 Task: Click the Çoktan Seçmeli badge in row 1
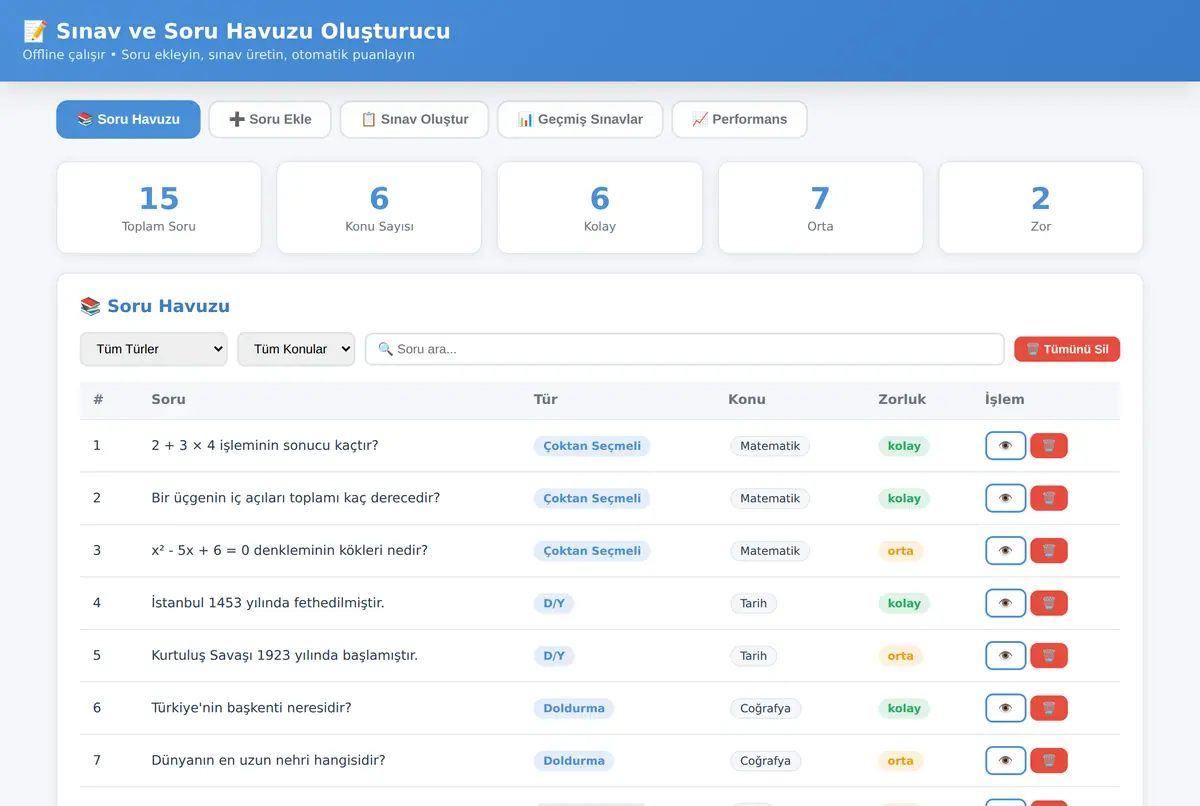click(592, 446)
